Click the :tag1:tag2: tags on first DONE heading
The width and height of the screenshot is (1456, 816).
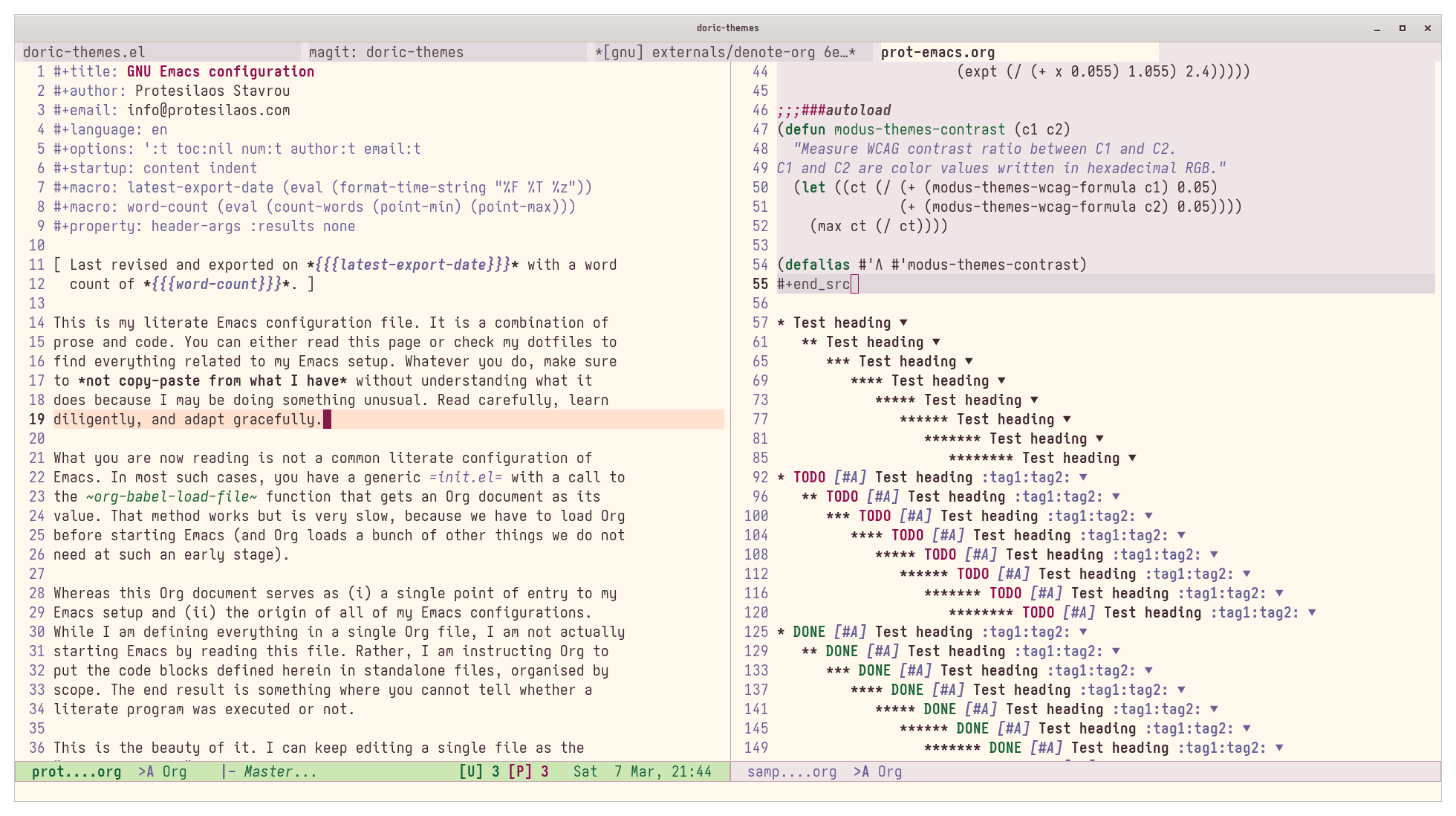[x=1026, y=632]
